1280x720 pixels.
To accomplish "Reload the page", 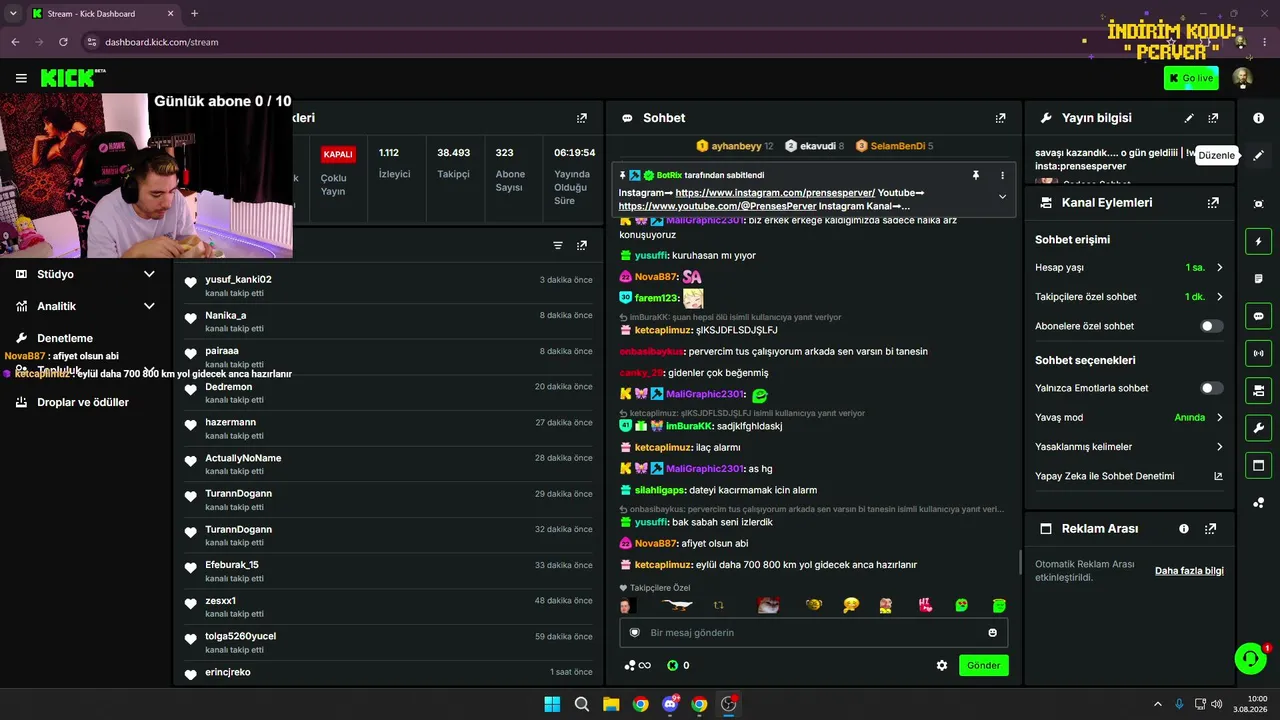I will [x=63, y=42].
